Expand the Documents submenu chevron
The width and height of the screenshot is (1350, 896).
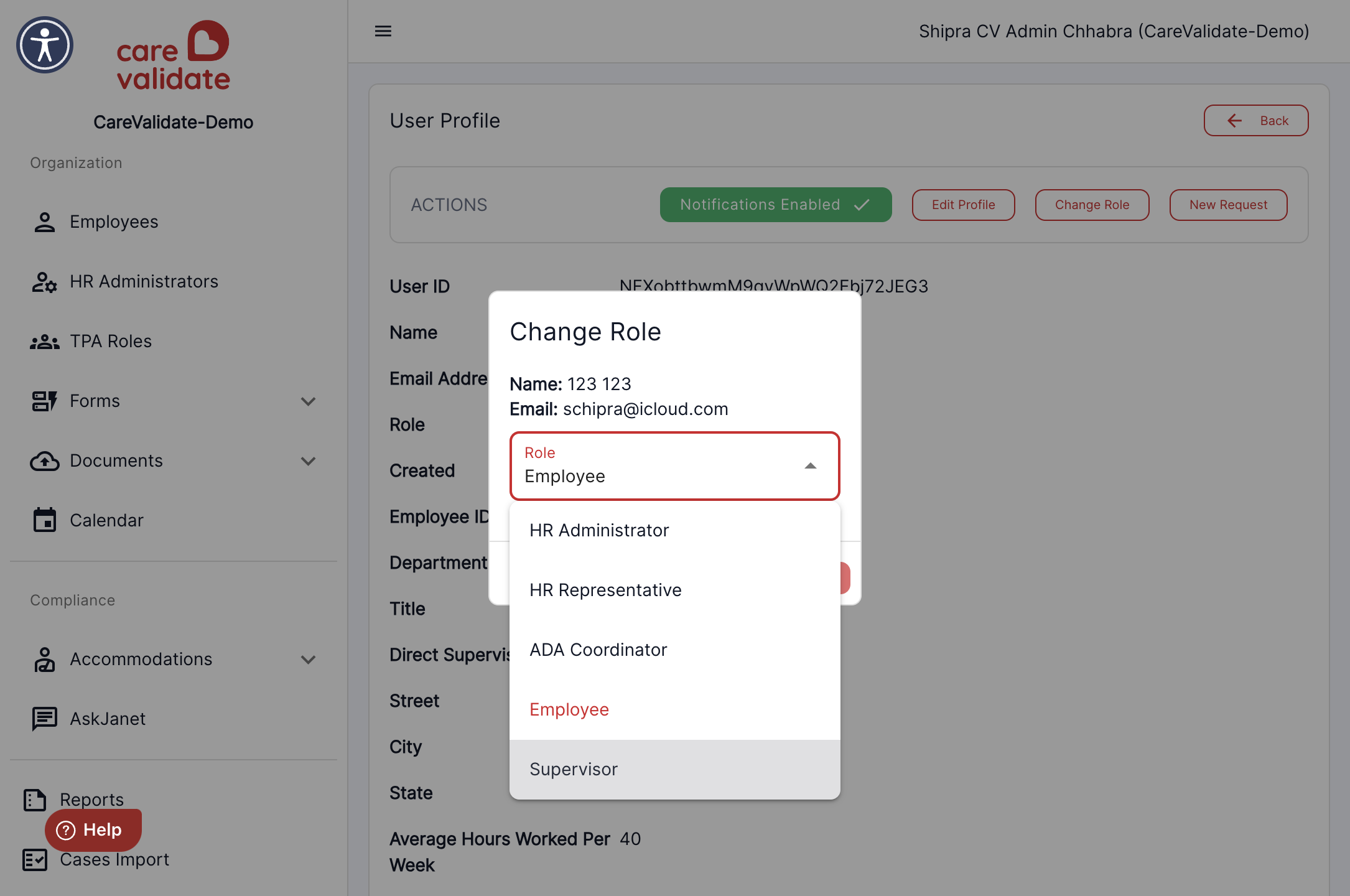pos(308,461)
